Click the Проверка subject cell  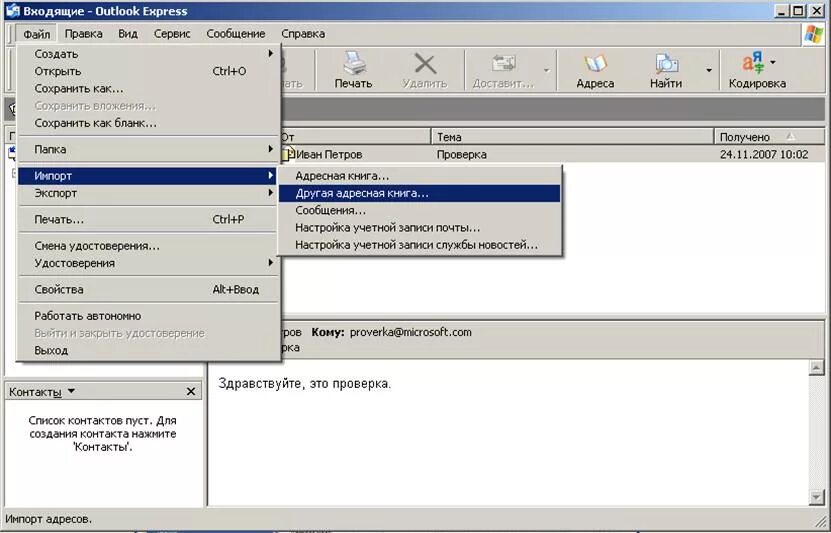point(462,155)
